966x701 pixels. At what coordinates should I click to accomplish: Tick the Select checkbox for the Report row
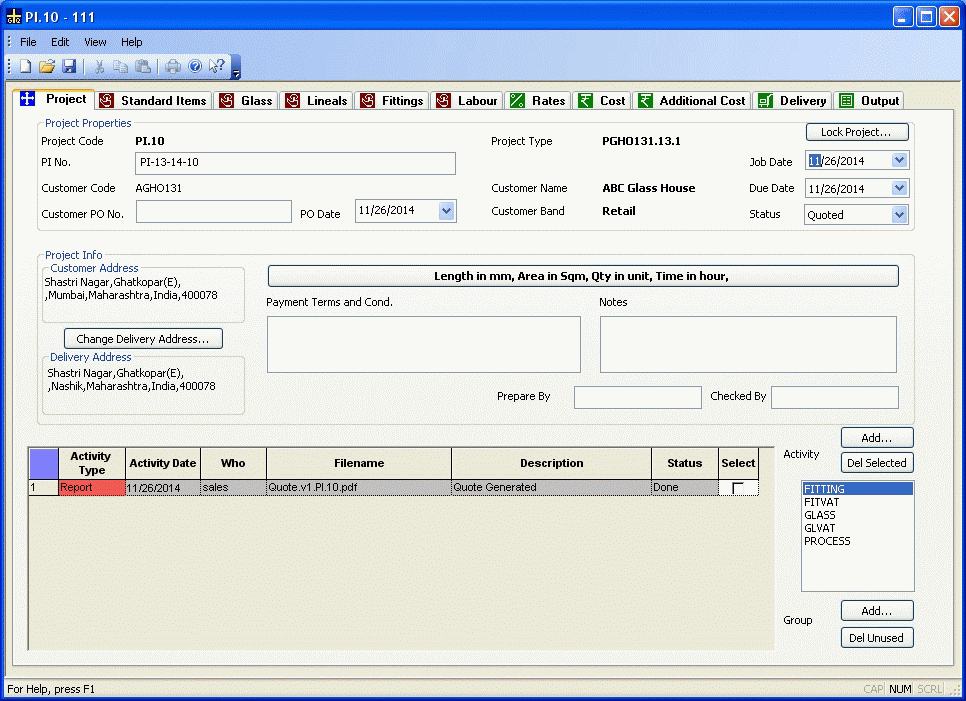click(x=738, y=488)
